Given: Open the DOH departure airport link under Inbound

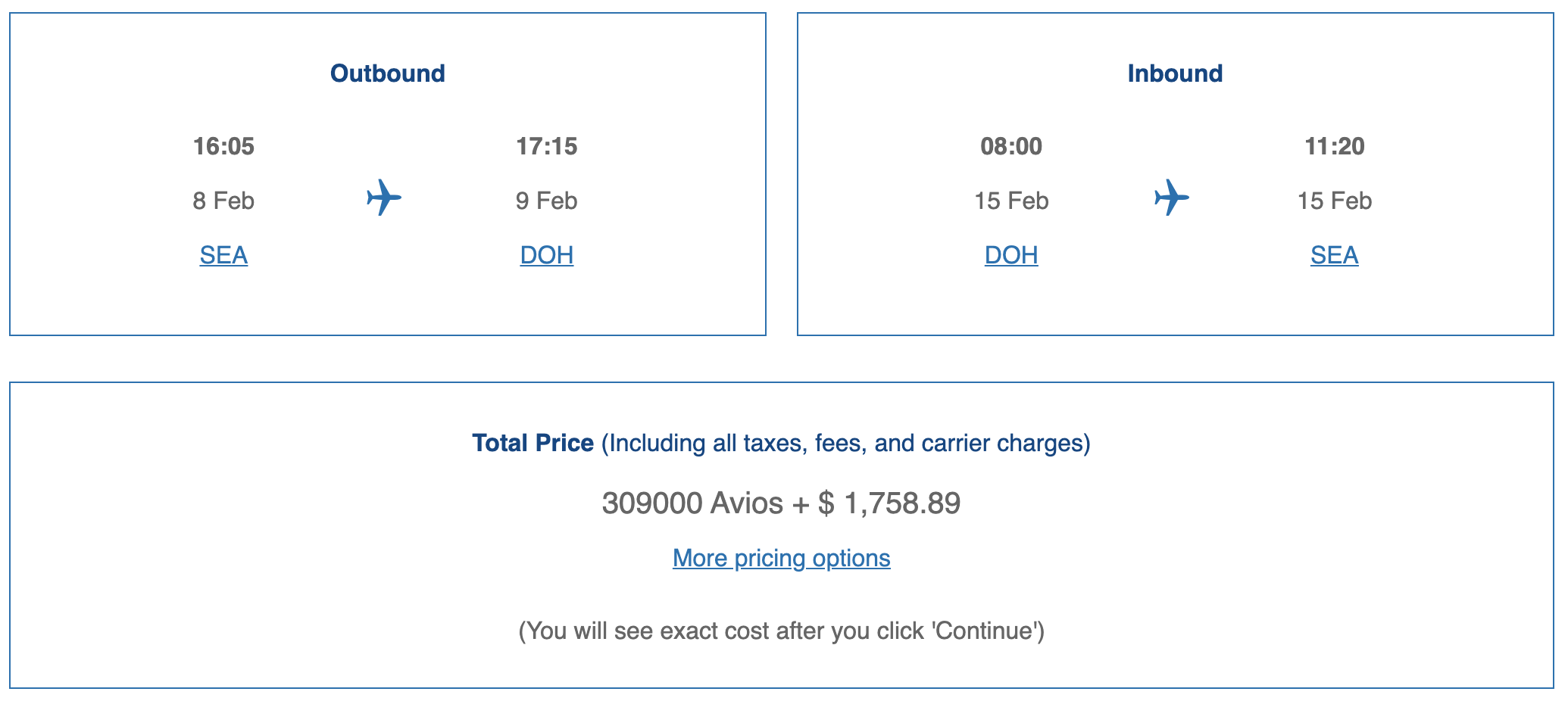Looking at the screenshot, I should tap(1010, 255).
